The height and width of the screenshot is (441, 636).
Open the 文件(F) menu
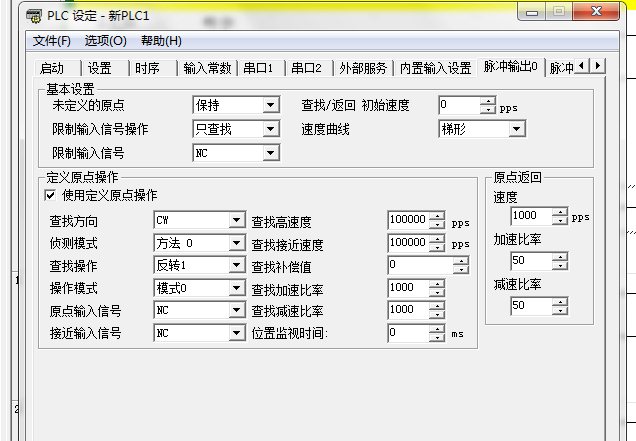(x=52, y=41)
